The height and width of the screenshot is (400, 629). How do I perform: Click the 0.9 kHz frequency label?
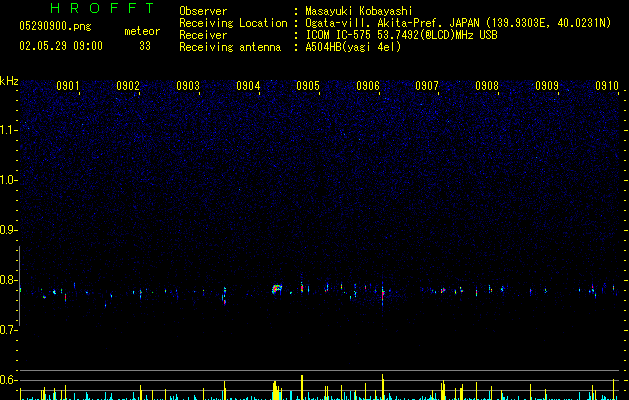click(9, 230)
